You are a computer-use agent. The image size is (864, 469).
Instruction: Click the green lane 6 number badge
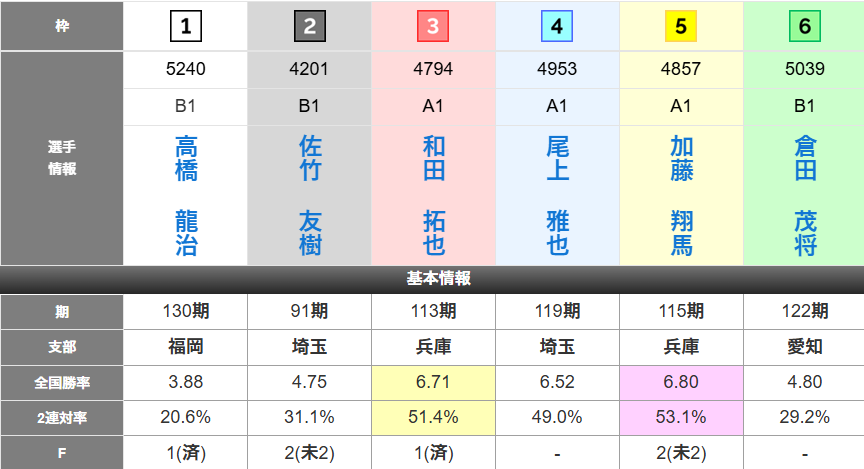(805, 27)
